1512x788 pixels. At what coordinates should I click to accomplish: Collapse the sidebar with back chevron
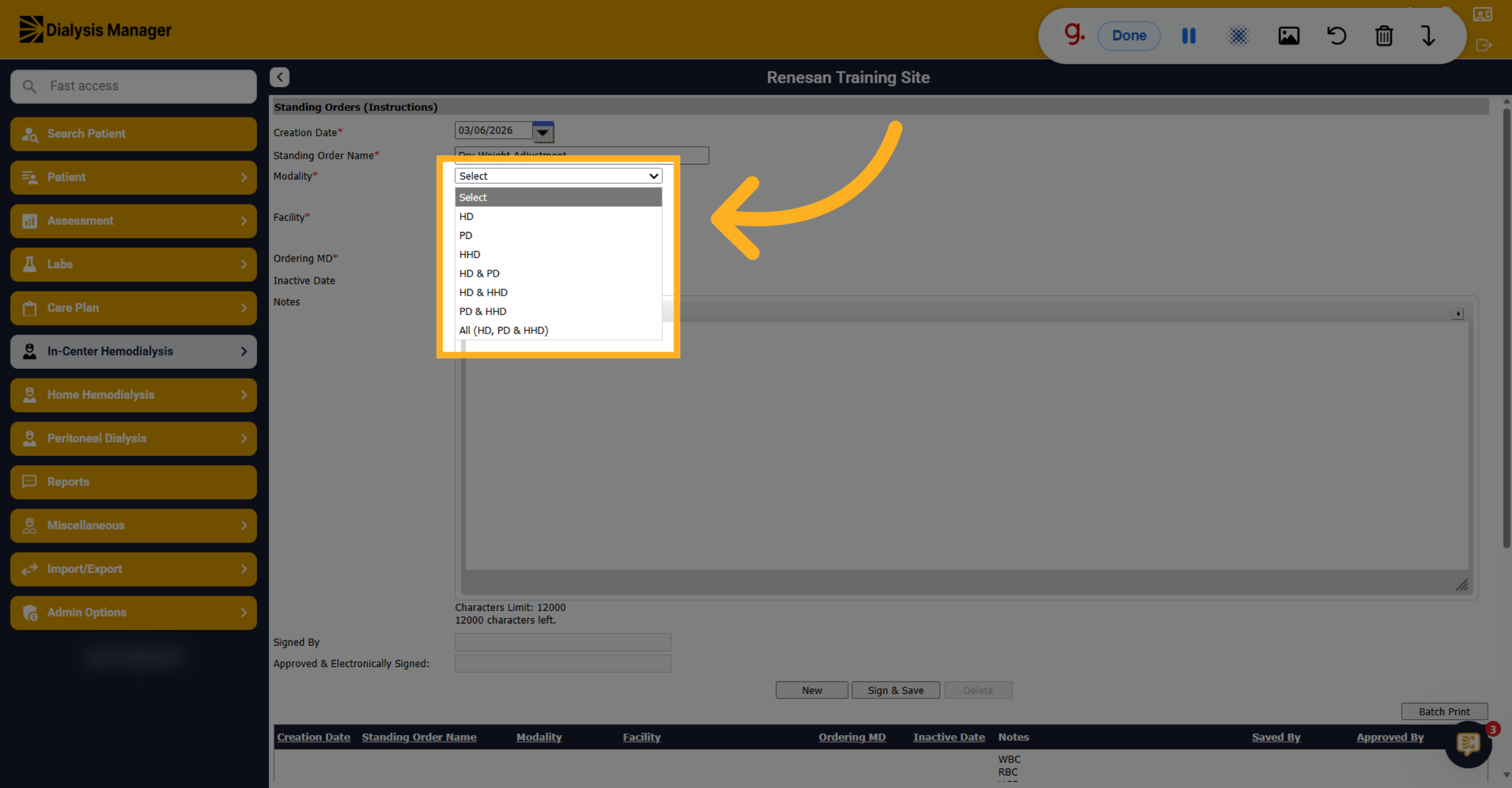click(280, 77)
